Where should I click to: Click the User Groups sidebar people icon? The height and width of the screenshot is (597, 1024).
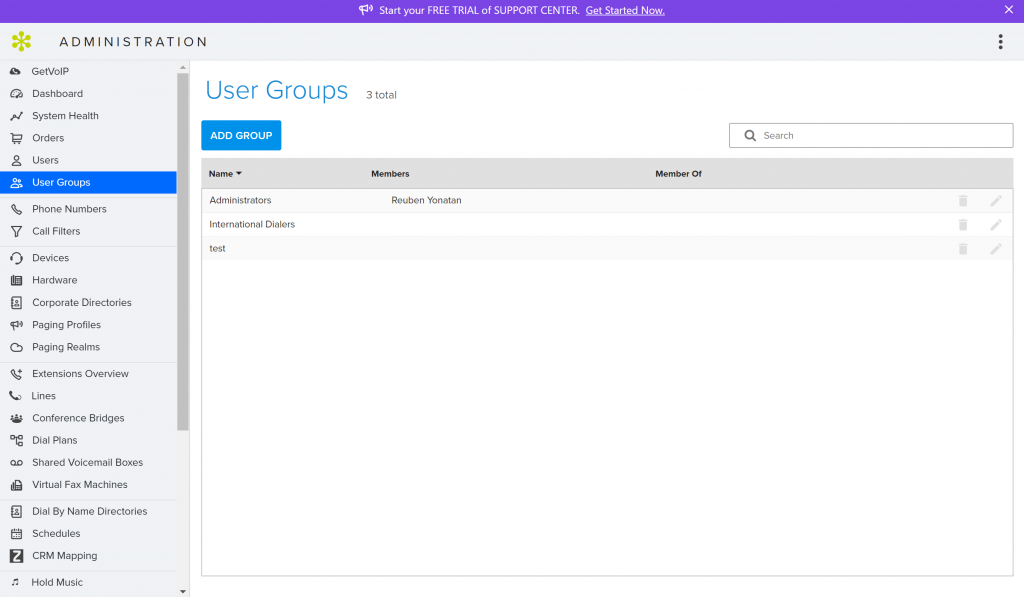pyautogui.click(x=16, y=182)
